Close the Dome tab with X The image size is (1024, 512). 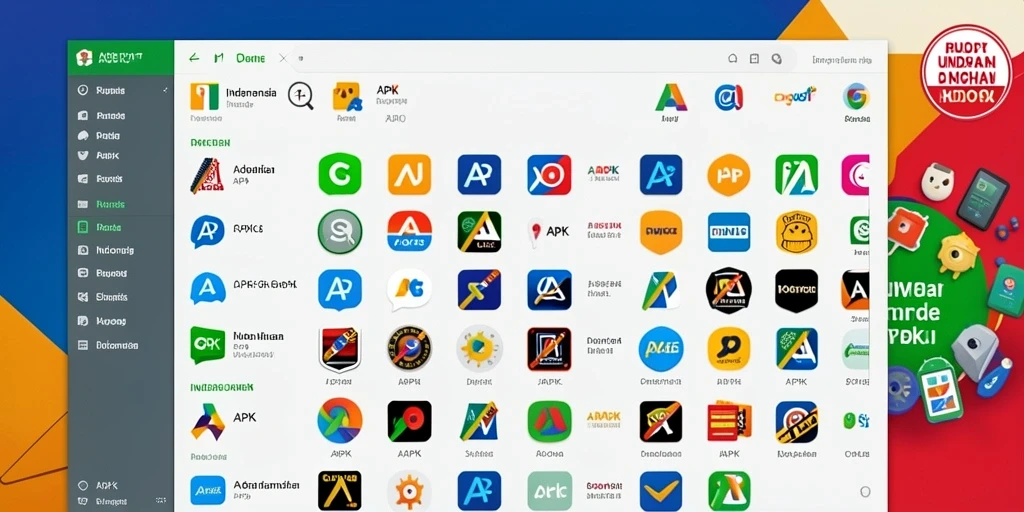(283, 58)
